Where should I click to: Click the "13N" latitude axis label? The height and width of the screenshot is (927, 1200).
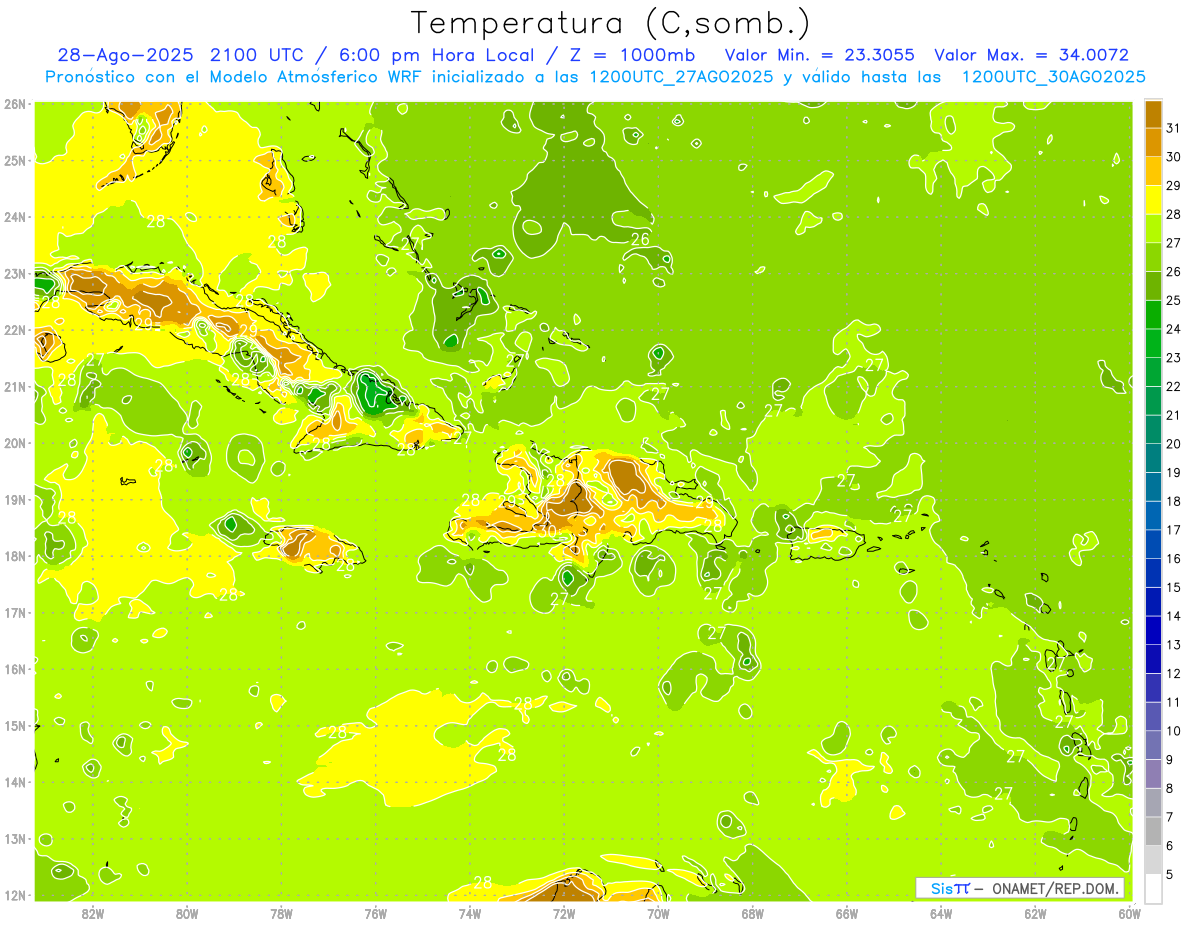tap(14, 838)
